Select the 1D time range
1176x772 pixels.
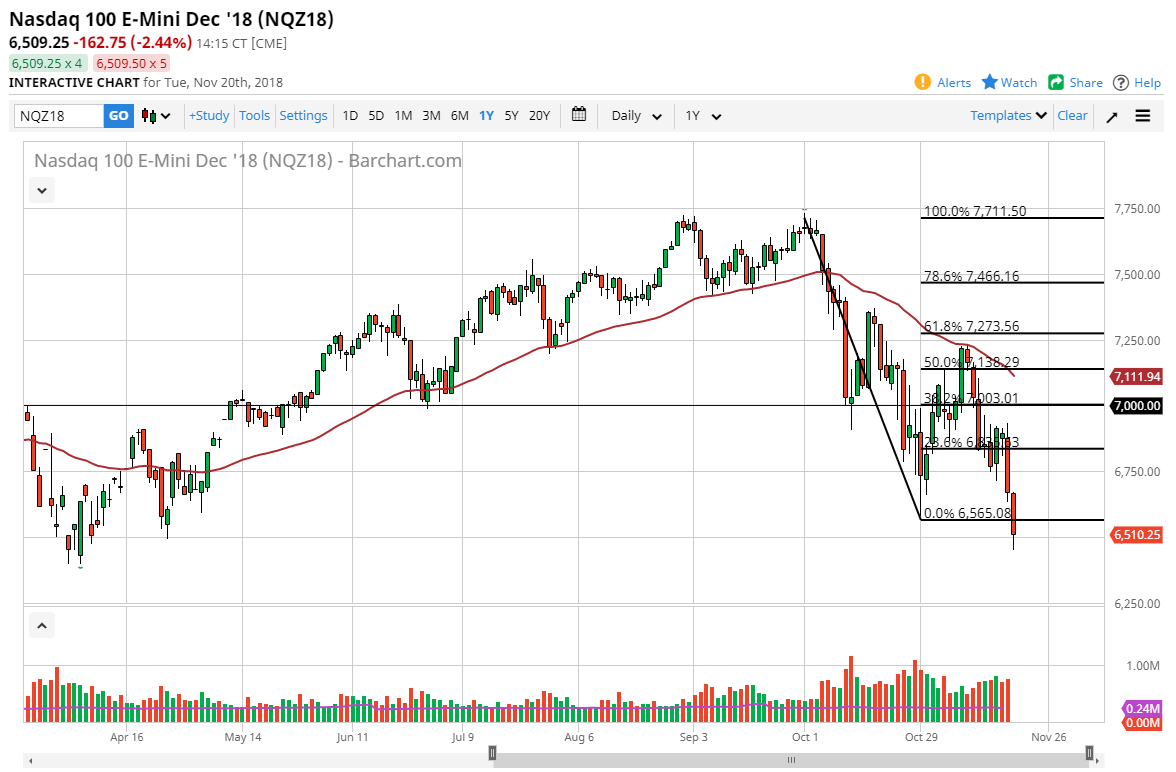pos(350,116)
